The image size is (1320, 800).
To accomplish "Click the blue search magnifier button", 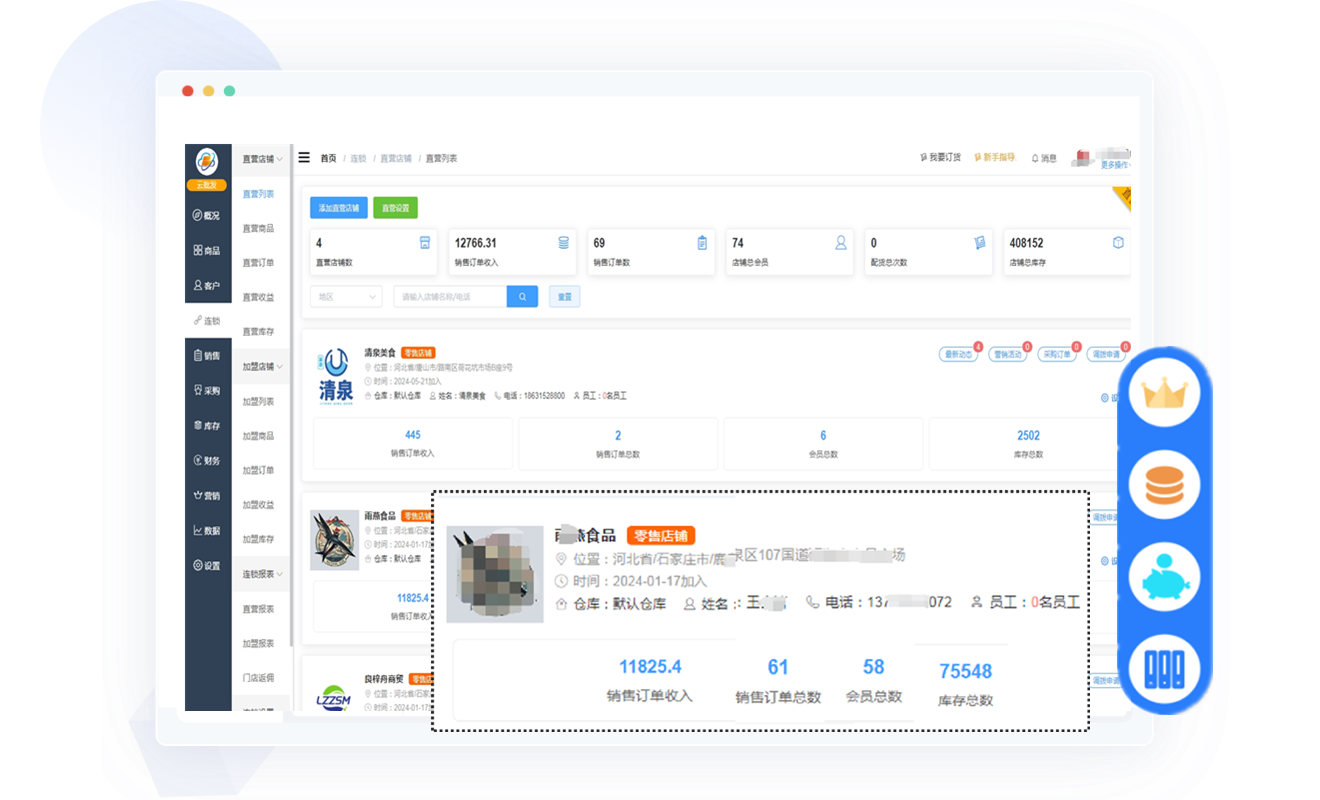I will tap(522, 297).
